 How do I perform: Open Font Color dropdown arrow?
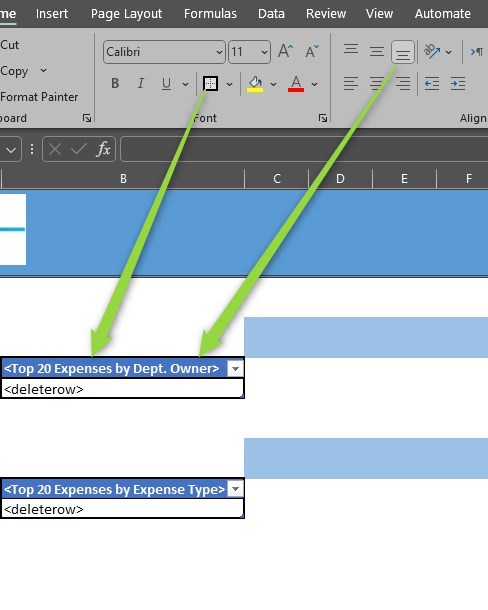[314, 84]
